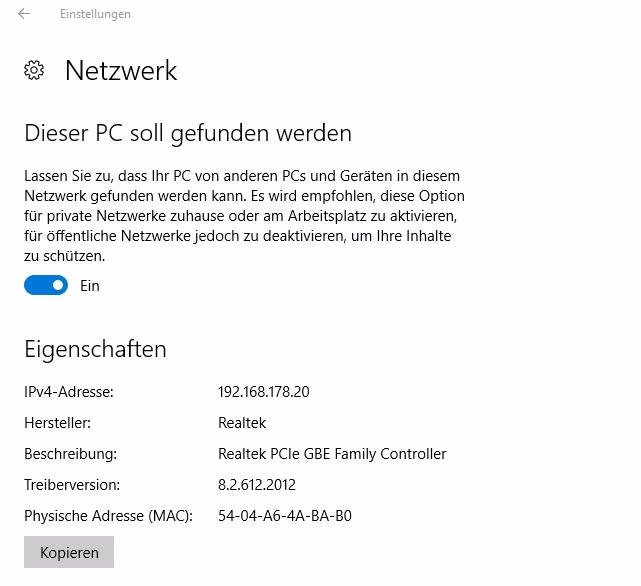Click the Kopieren button

click(x=69, y=552)
